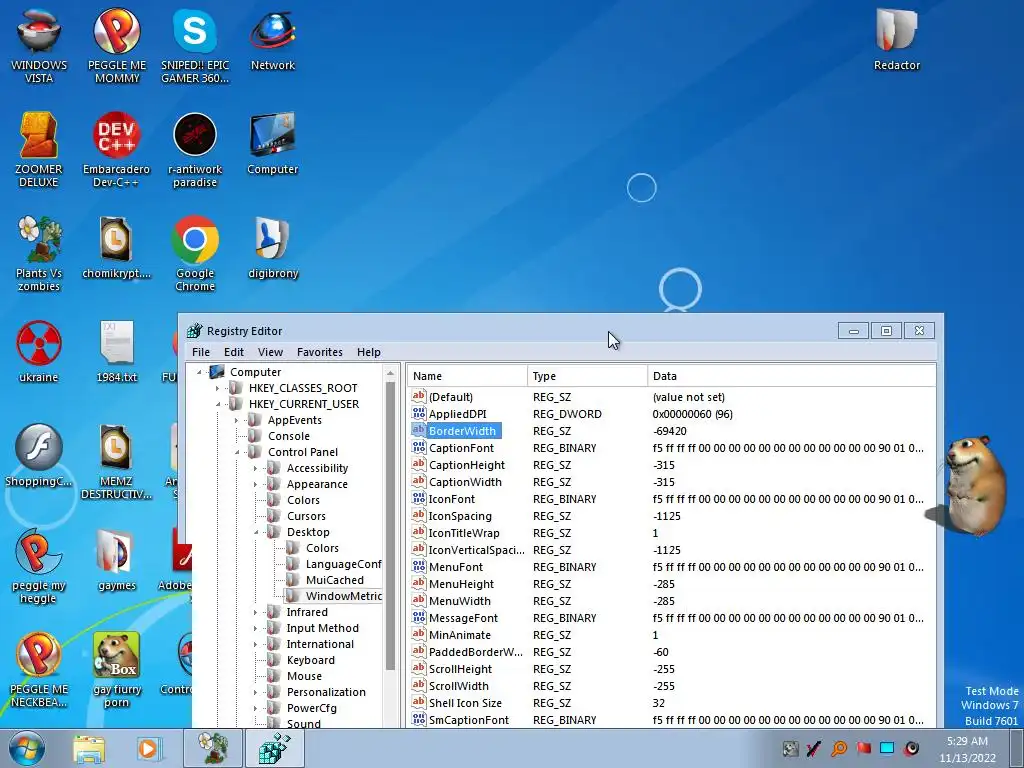Select the ZOOMER DELUXE desktop icon
The width and height of the screenshot is (1024, 768).
click(x=39, y=150)
